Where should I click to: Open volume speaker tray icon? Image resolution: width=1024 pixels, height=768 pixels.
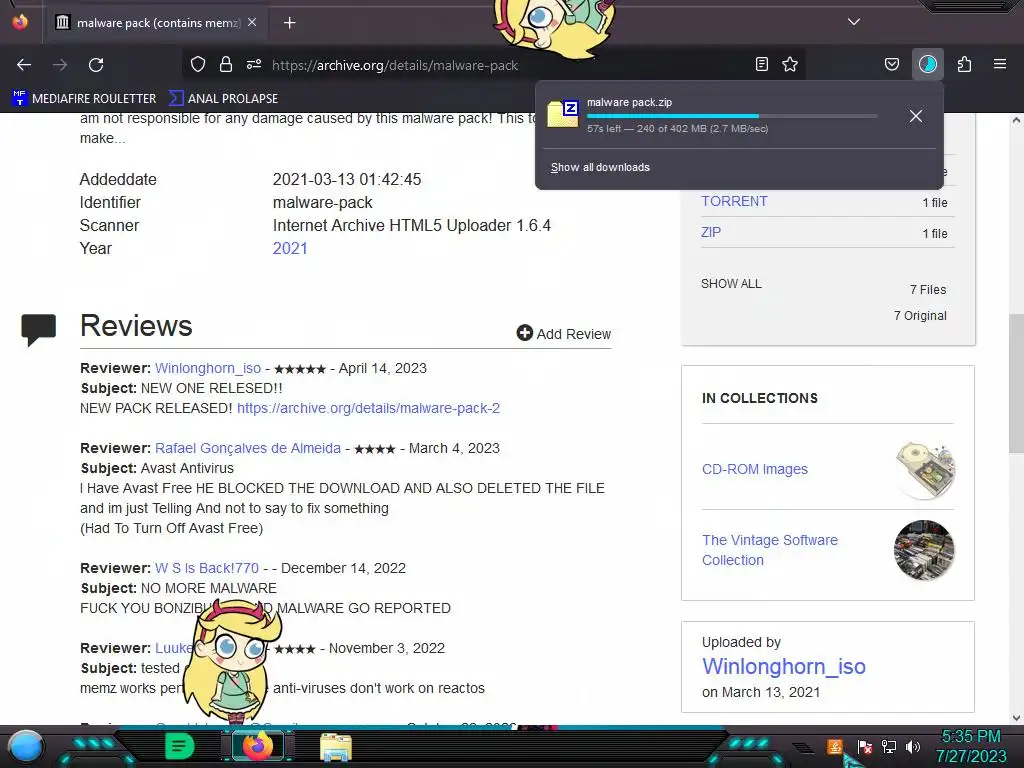(913, 746)
